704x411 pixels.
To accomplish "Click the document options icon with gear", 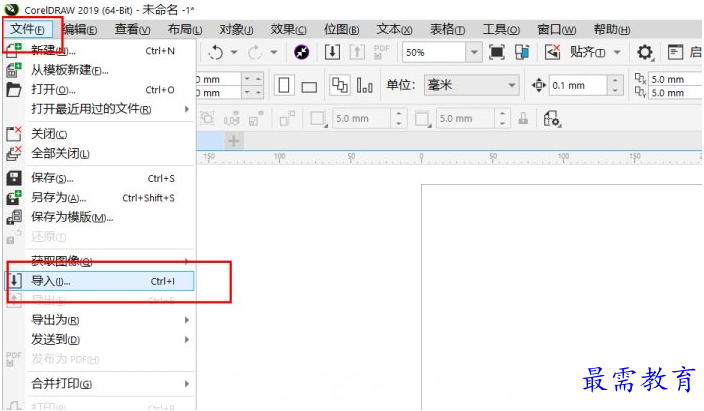I will pyautogui.click(x=552, y=119).
